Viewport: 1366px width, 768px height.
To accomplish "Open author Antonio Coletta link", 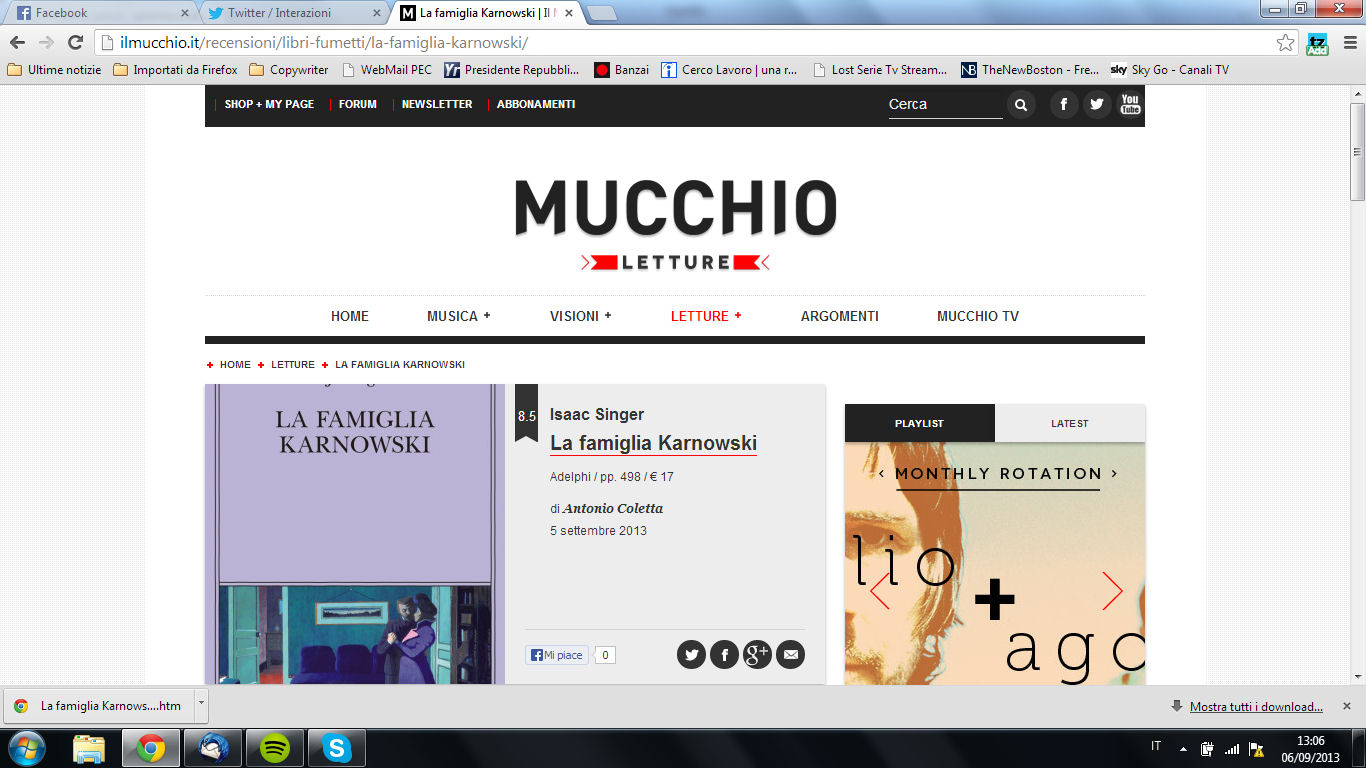I will coord(612,508).
